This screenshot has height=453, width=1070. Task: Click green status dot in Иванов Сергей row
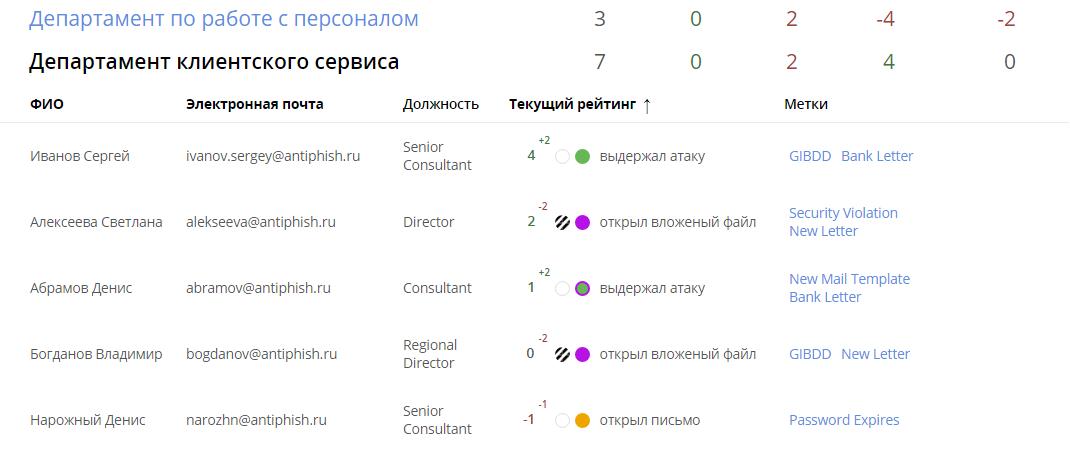[582, 156]
